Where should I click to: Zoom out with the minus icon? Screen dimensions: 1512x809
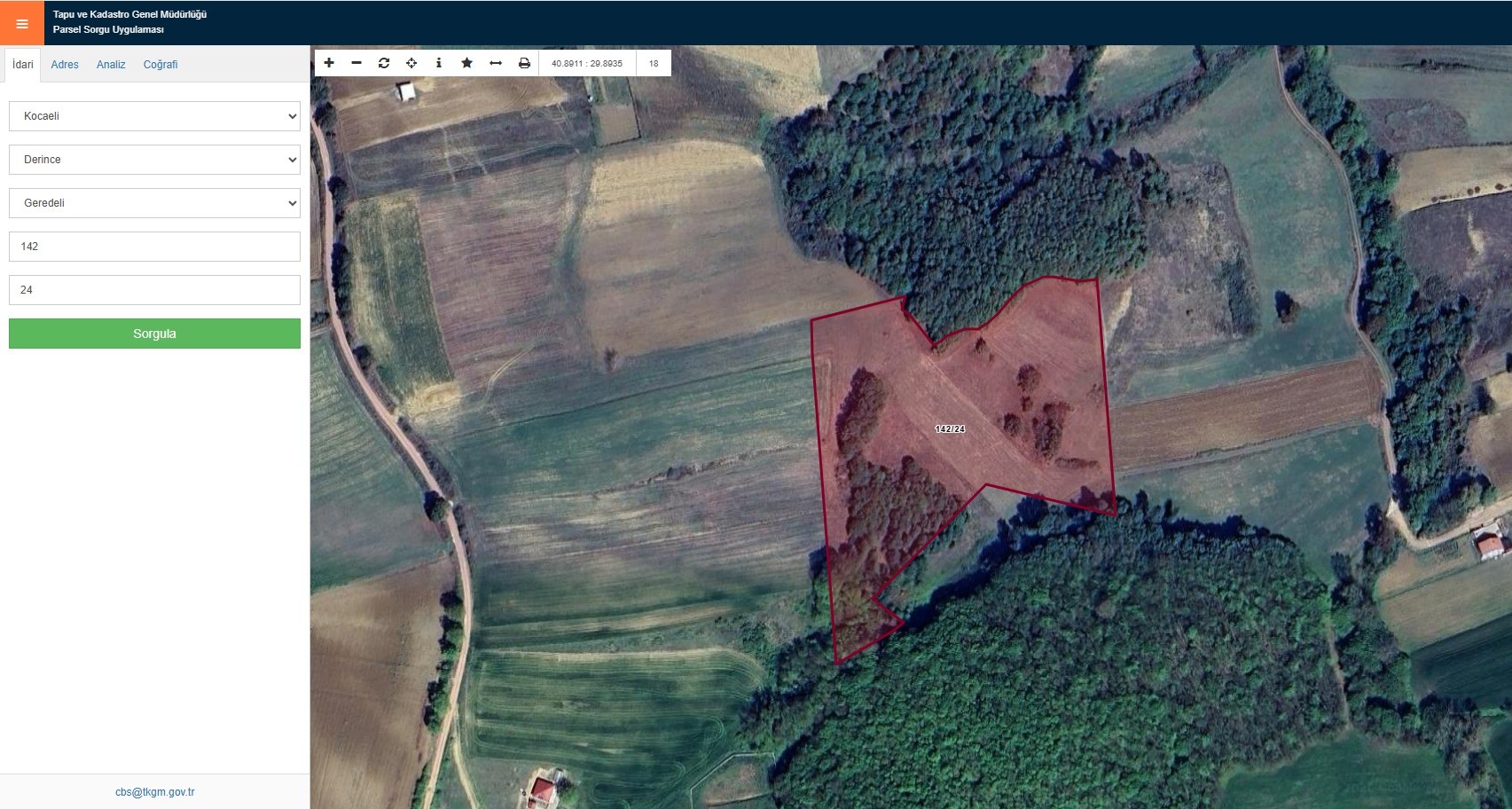click(x=356, y=63)
